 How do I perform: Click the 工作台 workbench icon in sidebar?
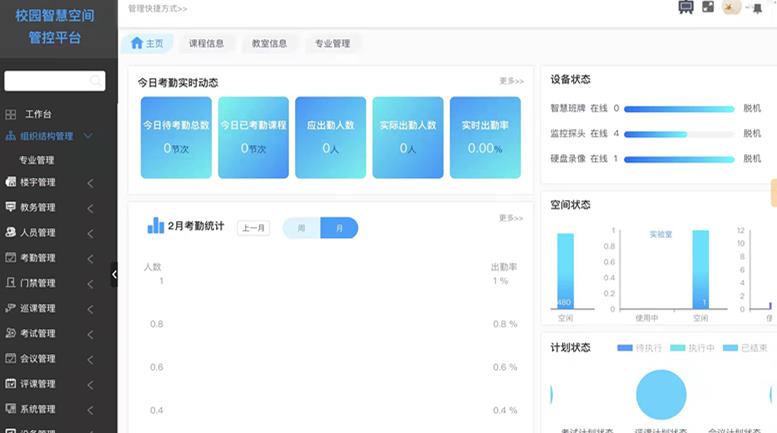[x=11, y=115]
